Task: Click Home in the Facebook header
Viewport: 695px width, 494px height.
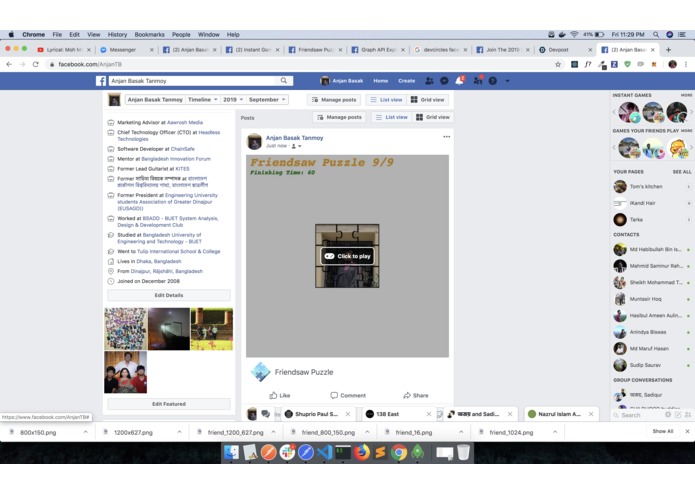Action: coord(380,81)
